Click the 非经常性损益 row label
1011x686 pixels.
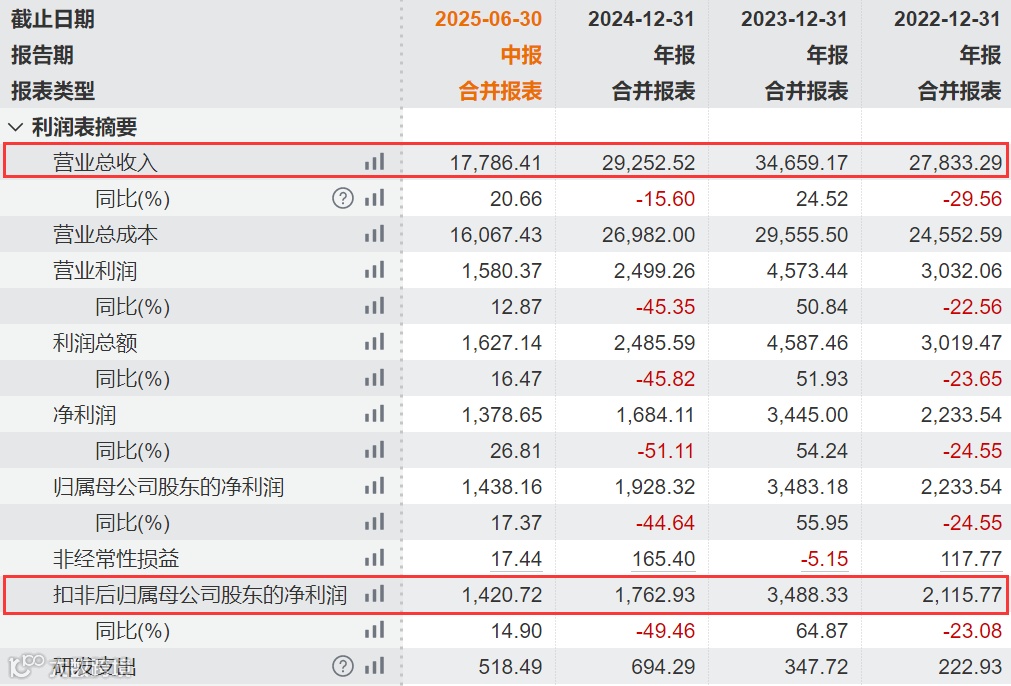coord(116,559)
